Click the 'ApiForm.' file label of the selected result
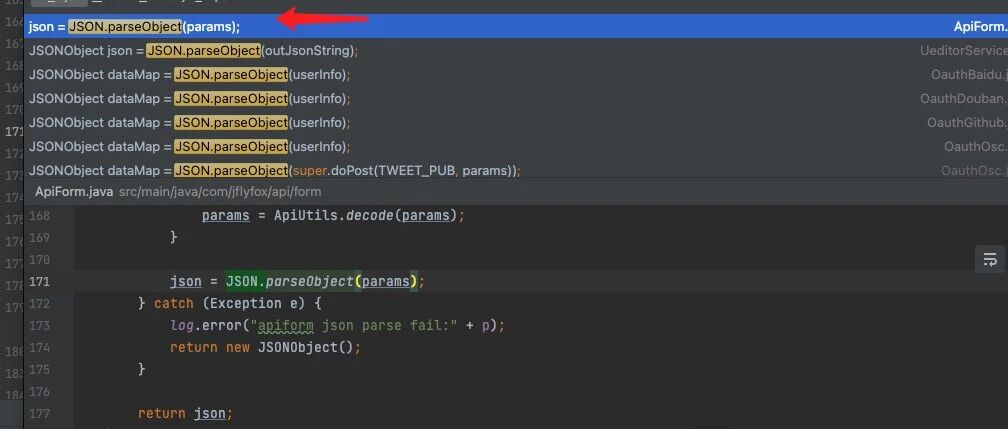Screen dimensions: 1008x429 pyautogui.click(x=980, y=26)
